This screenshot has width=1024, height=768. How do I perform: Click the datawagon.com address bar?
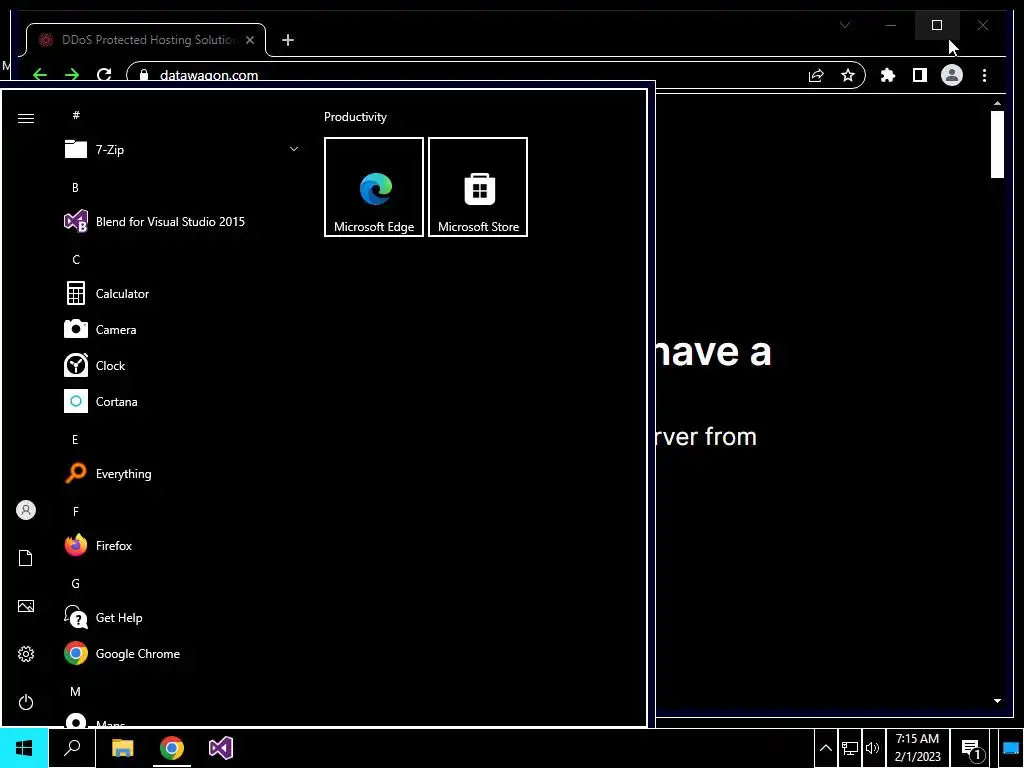coord(470,75)
